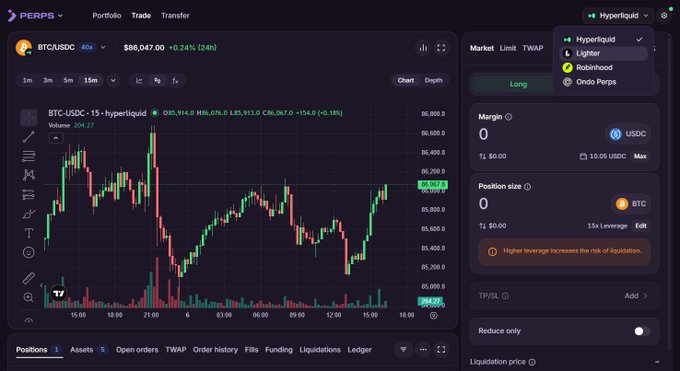Open the Open orders tab

pos(137,350)
